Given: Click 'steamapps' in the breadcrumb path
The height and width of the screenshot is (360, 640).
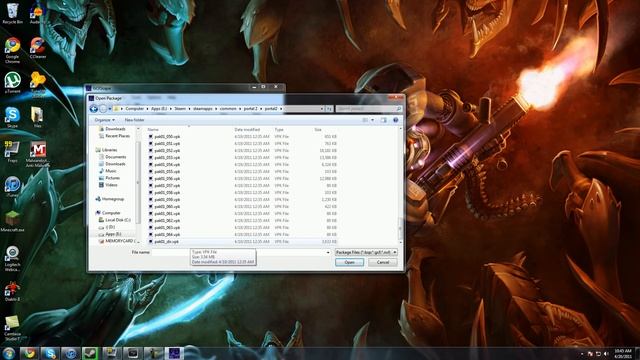Looking at the screenshot, I should [x=203, y=109].
